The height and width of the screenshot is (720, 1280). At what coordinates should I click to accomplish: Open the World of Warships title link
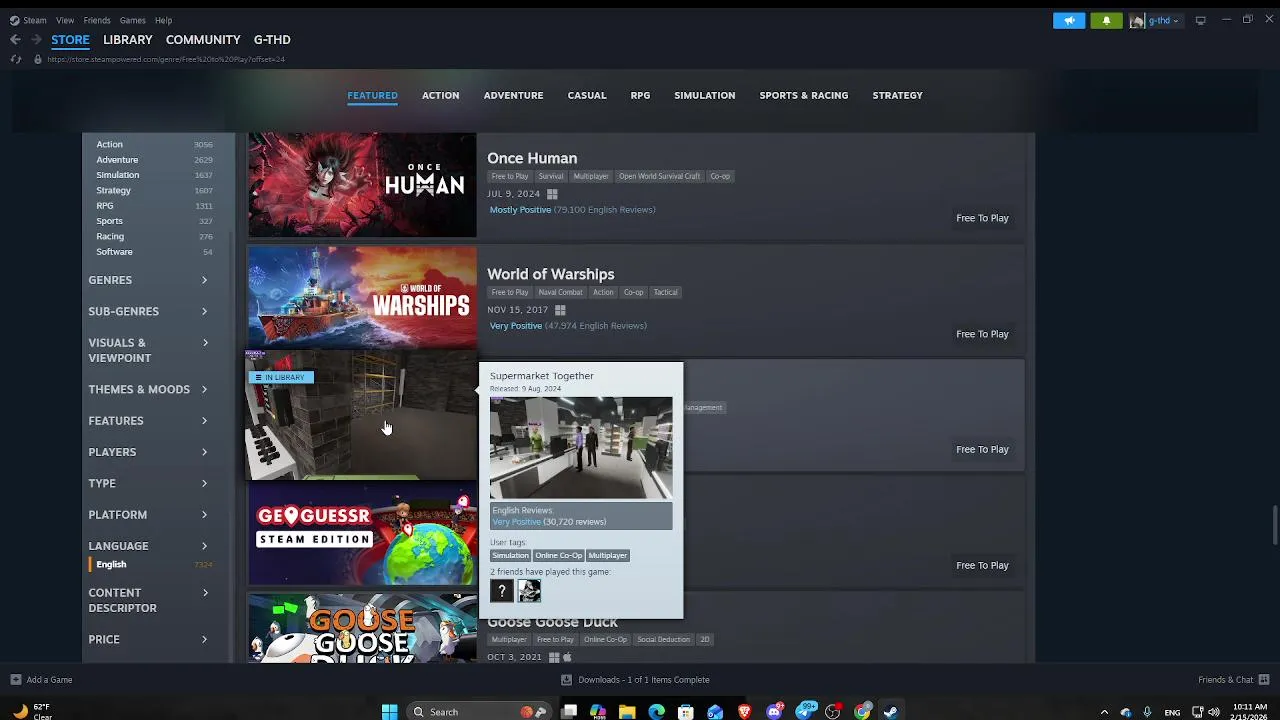(551, 274)
